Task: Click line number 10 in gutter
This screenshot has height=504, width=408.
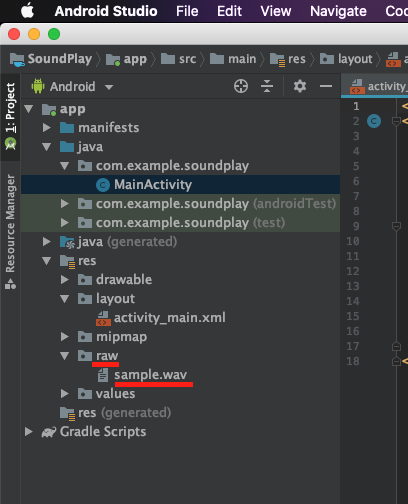Action: click(x=353, y=241)
